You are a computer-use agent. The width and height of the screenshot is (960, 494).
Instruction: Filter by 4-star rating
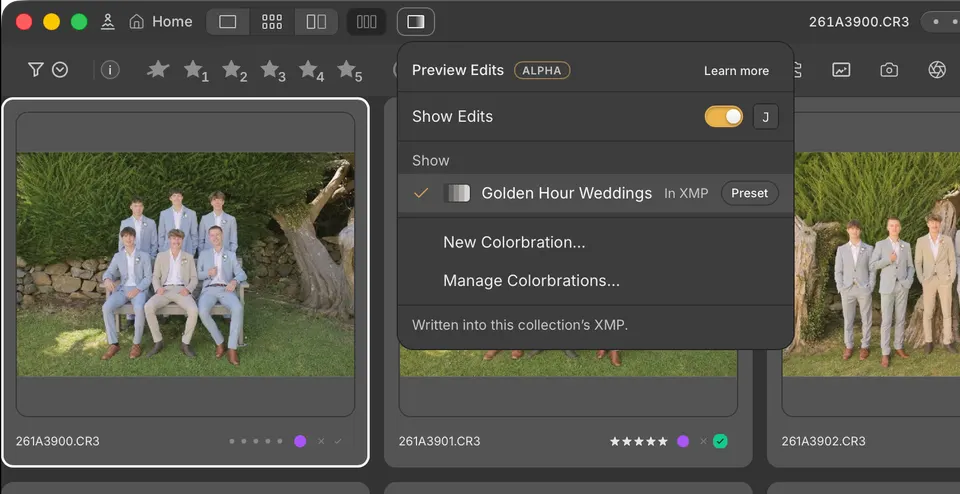click(311, 70)
